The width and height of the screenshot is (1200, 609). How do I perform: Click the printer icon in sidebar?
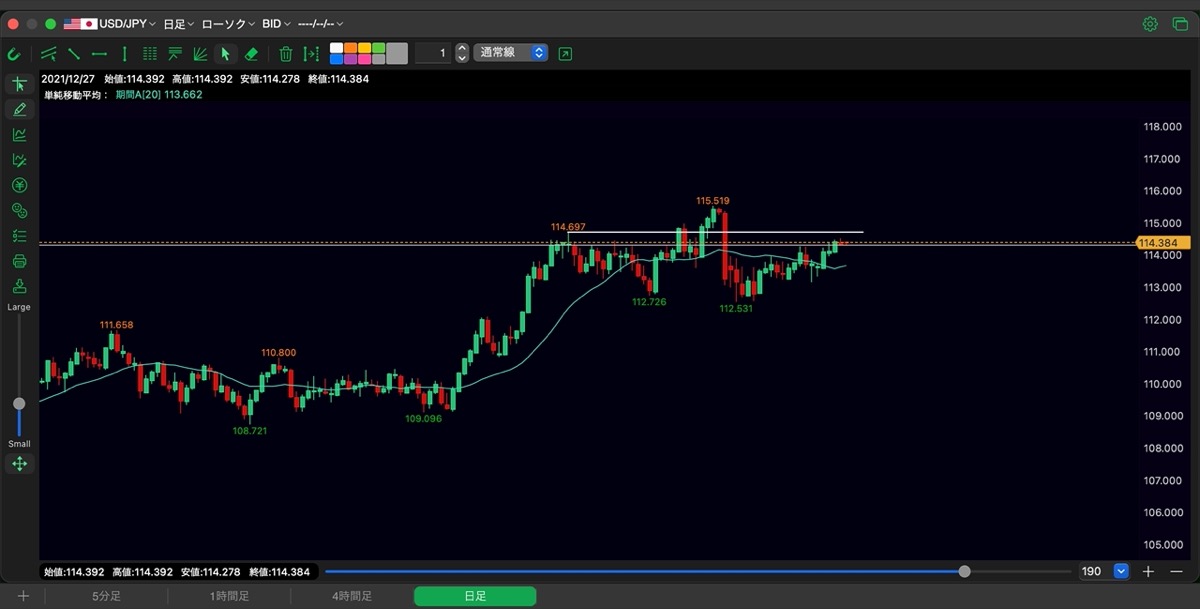[x=19, y=261]
